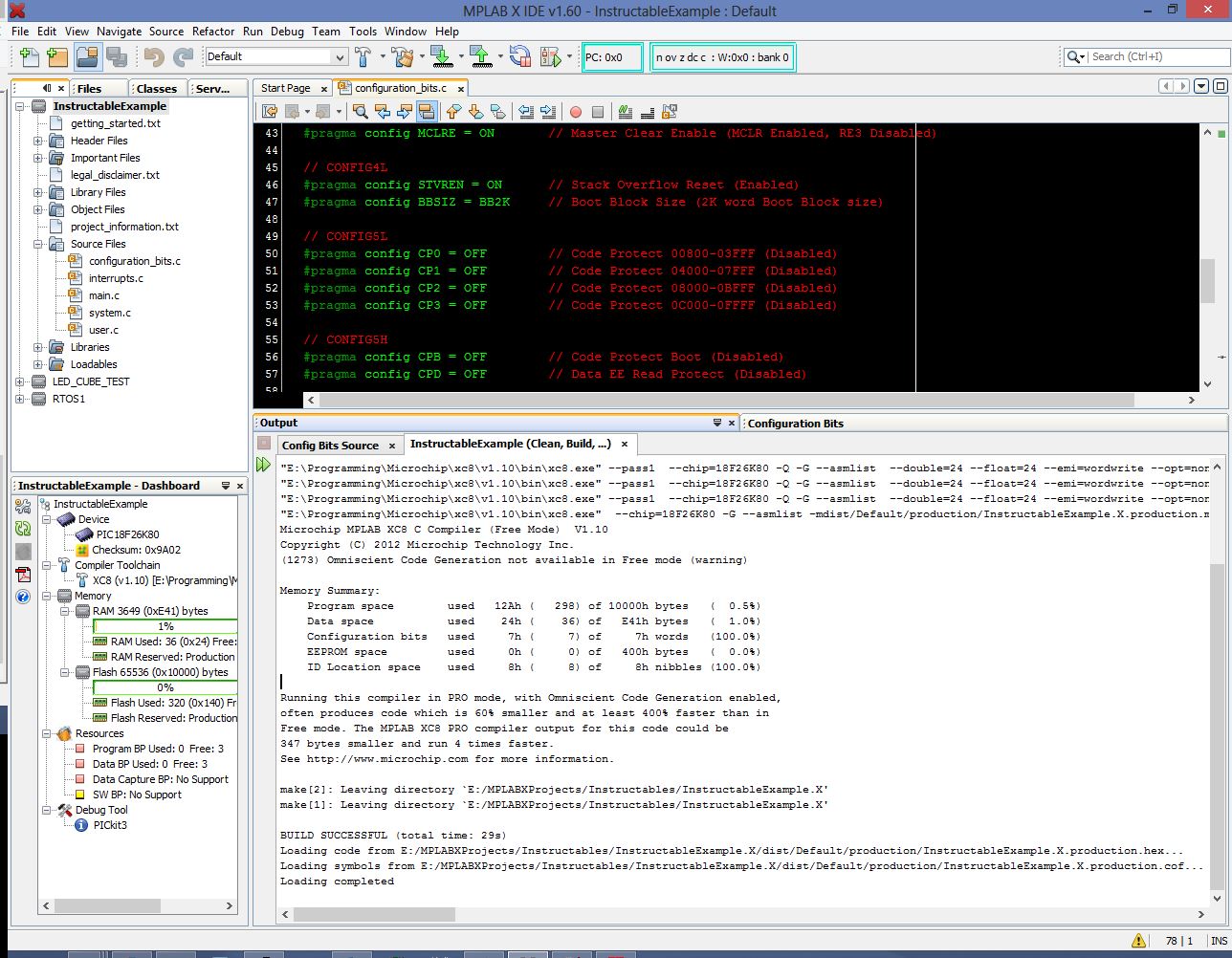Start macro recording with red circle icon
1232x958 pixels.
(x=576, y=112)
